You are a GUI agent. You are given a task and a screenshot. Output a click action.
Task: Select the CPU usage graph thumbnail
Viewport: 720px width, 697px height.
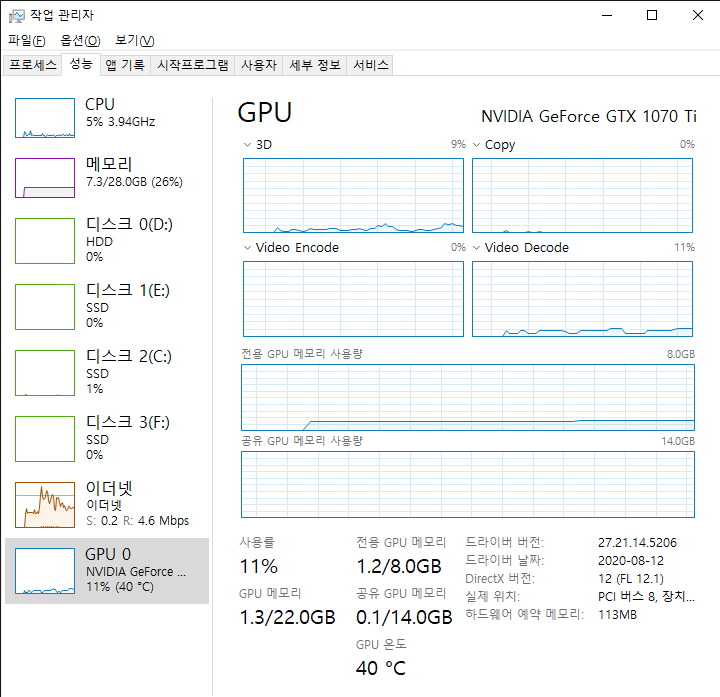45,118
